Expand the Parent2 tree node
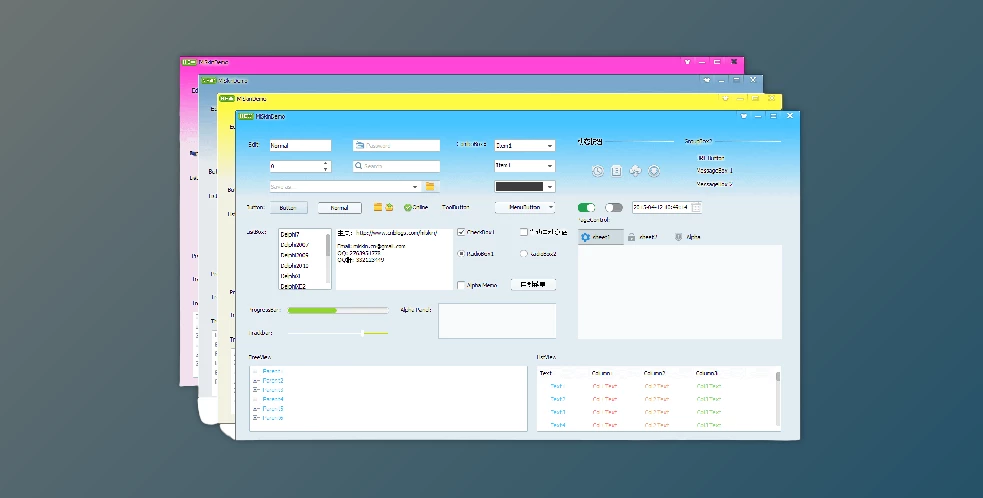Image resolution: width=983 pixels, height=498 pixels. coord(256,381)
